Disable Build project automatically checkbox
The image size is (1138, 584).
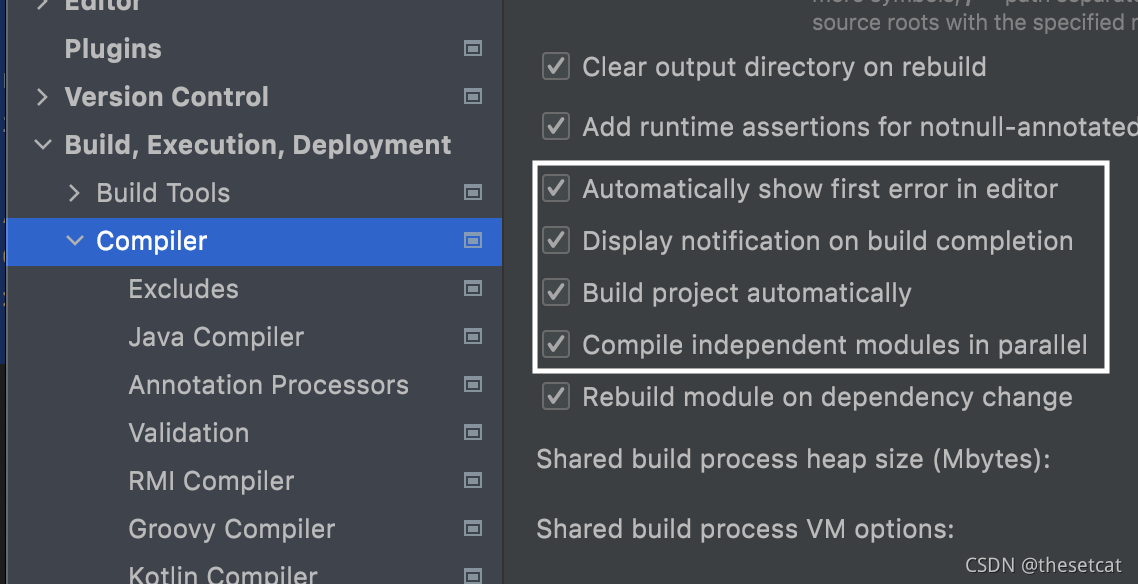(555, 292)
